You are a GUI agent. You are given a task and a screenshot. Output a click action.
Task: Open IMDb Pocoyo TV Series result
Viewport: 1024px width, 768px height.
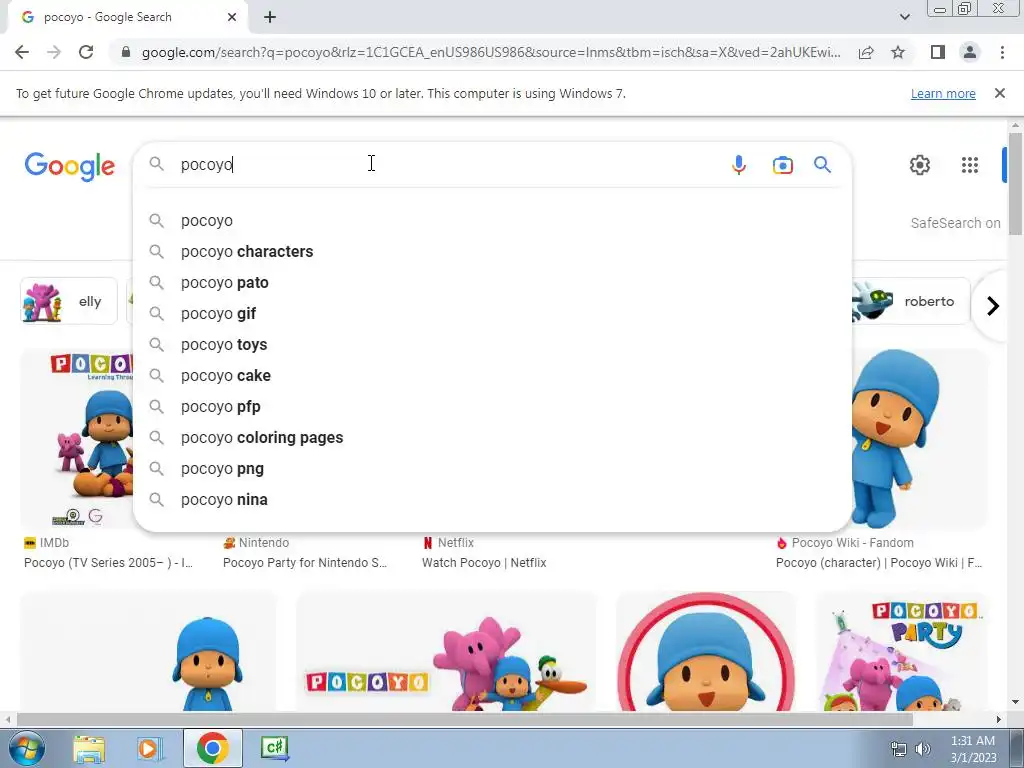[108, 563]
